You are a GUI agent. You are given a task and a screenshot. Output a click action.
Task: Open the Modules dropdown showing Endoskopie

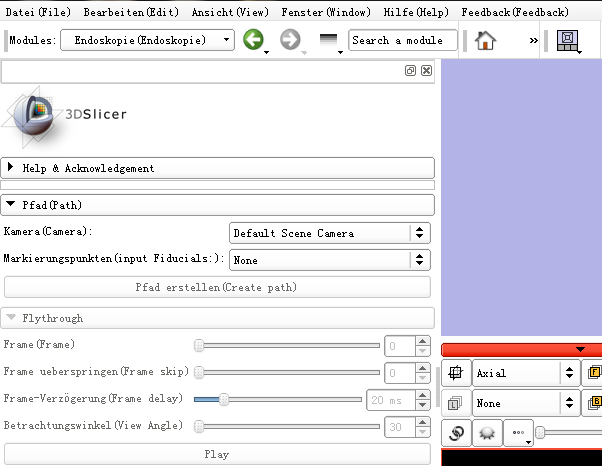tap(147, 41)
